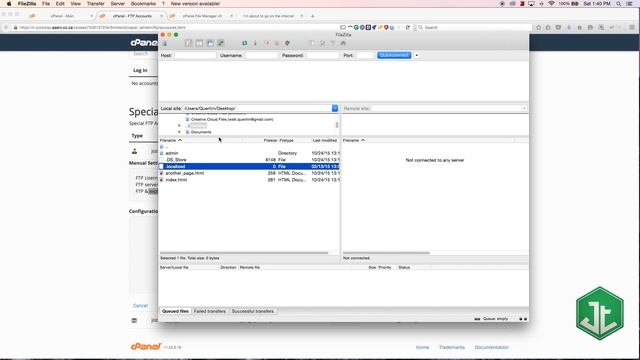Open the Bookmarks menu
640x360 pixels.
click(143, 4)
